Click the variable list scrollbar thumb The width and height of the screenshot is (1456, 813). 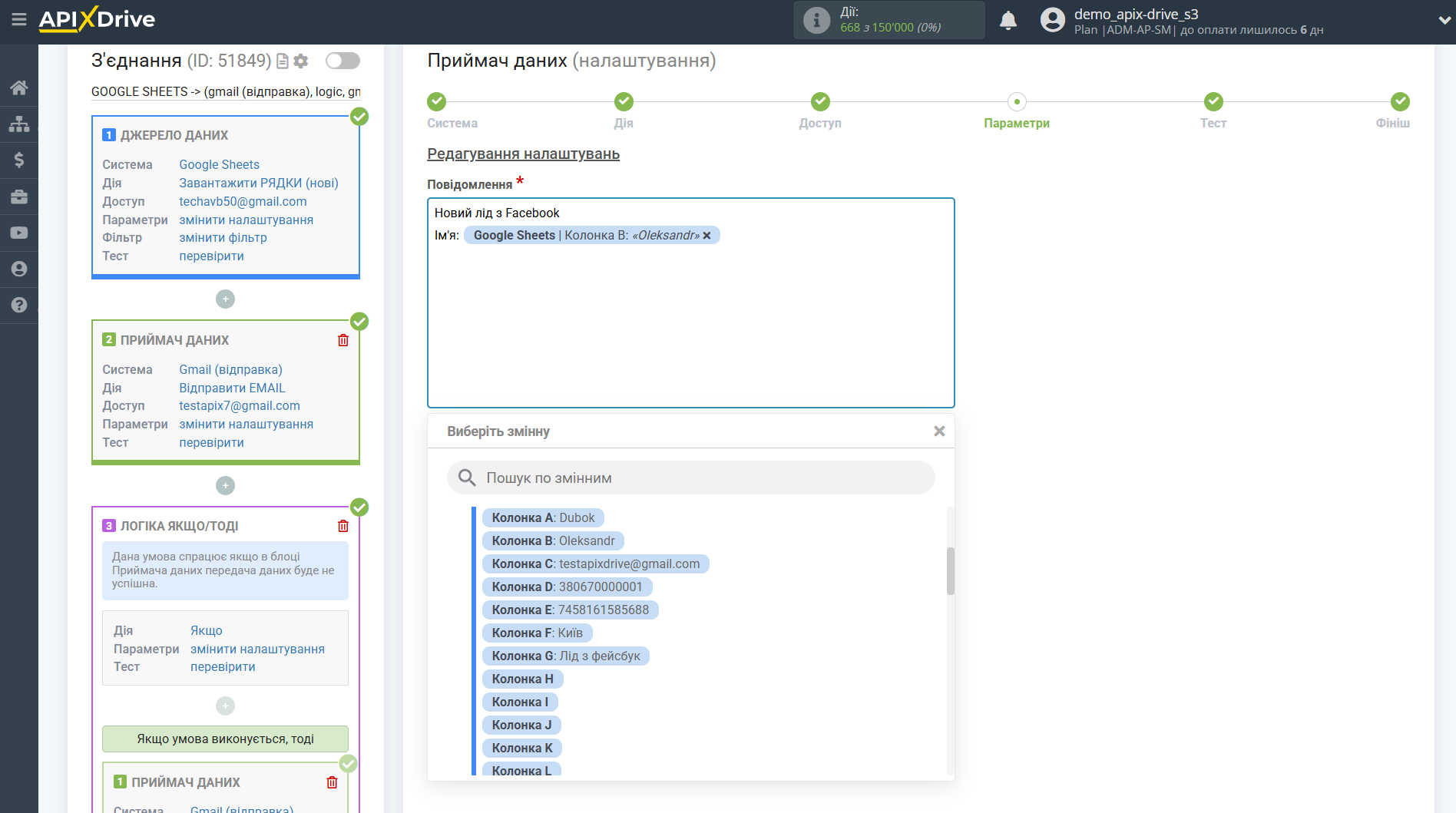(x=951, y=571)
